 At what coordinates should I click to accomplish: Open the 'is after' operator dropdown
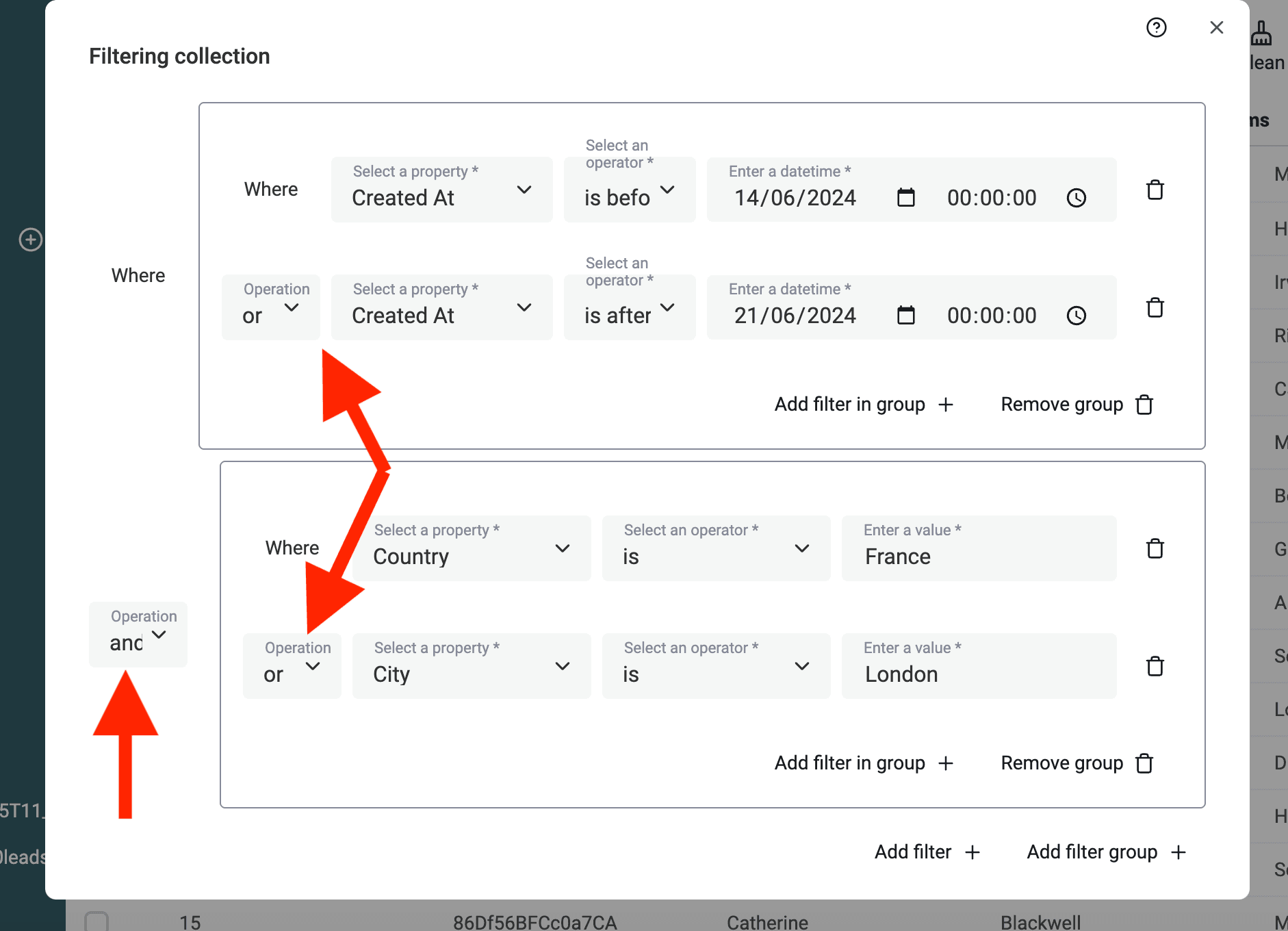[629, 308]
